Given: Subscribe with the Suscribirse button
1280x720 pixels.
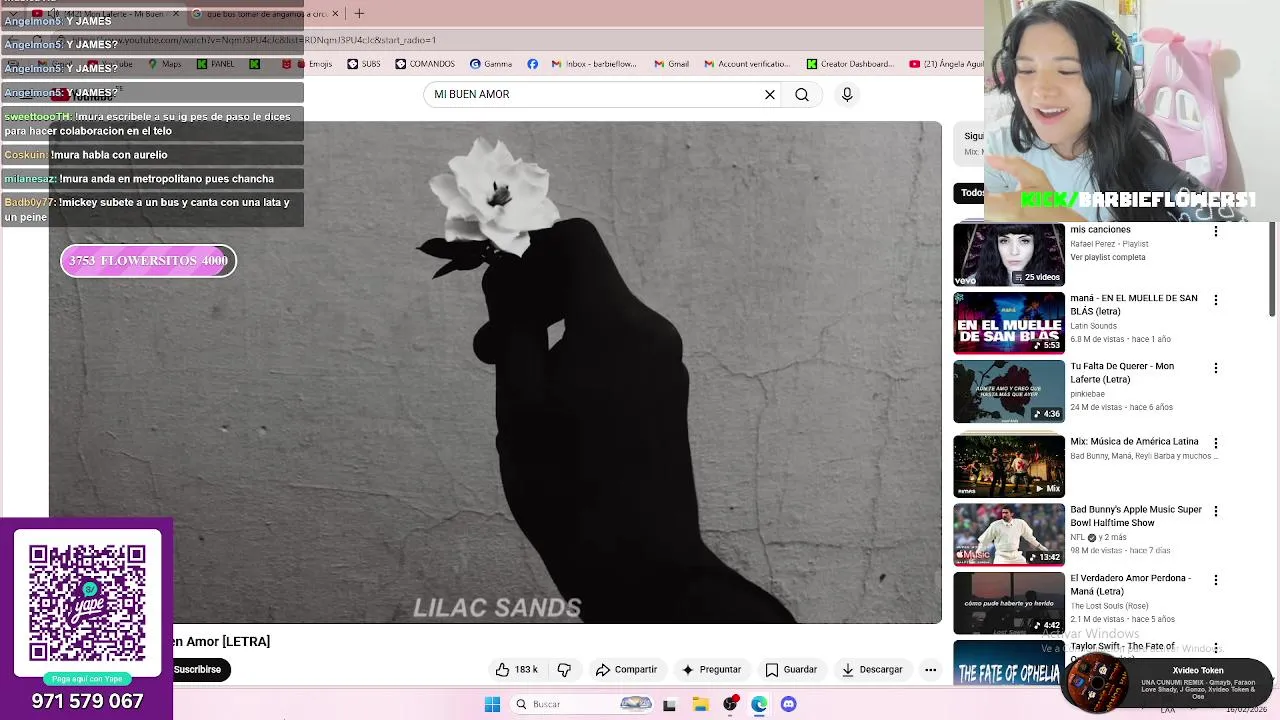Looking at the screenshot, I should pos(198,670).
